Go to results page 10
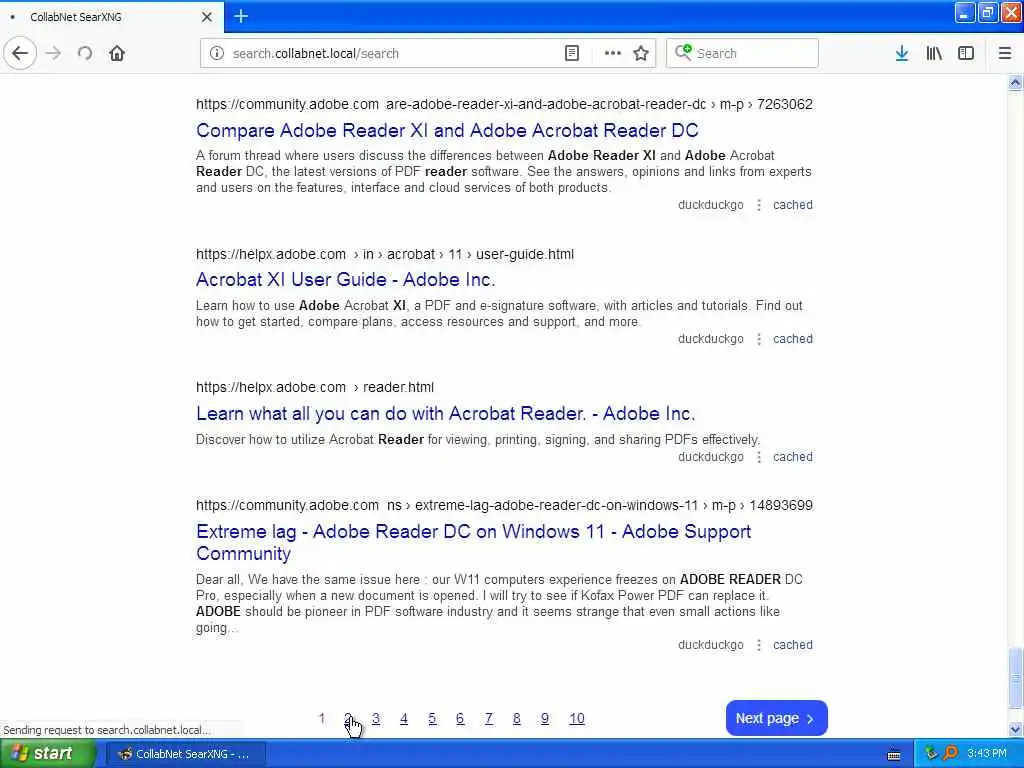Image resolution: width=1024 pixels, height=768 pixels. click(x=577, y=718)
